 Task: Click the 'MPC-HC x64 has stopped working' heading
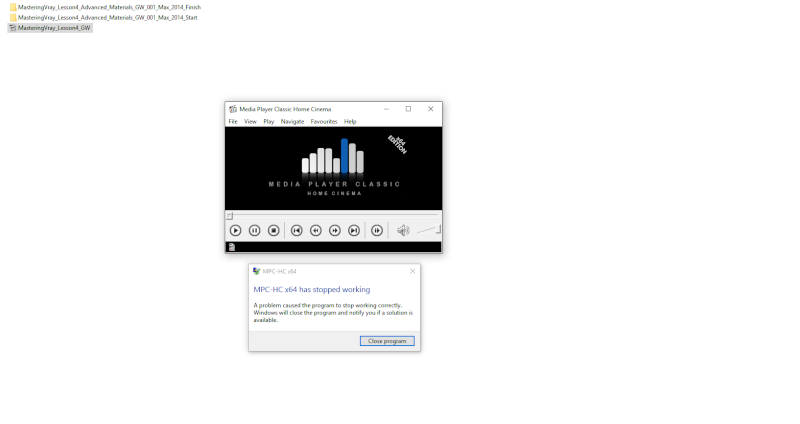point(312,289)
